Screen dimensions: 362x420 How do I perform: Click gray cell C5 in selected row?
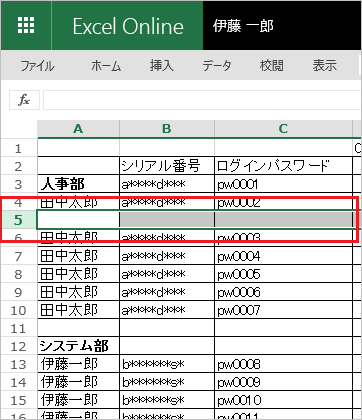(283, 220)
